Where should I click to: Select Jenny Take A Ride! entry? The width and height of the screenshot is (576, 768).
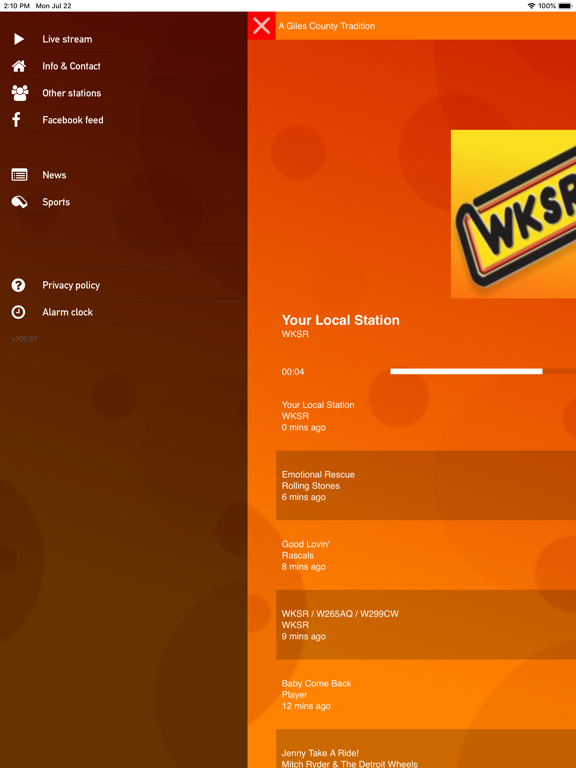426,748
